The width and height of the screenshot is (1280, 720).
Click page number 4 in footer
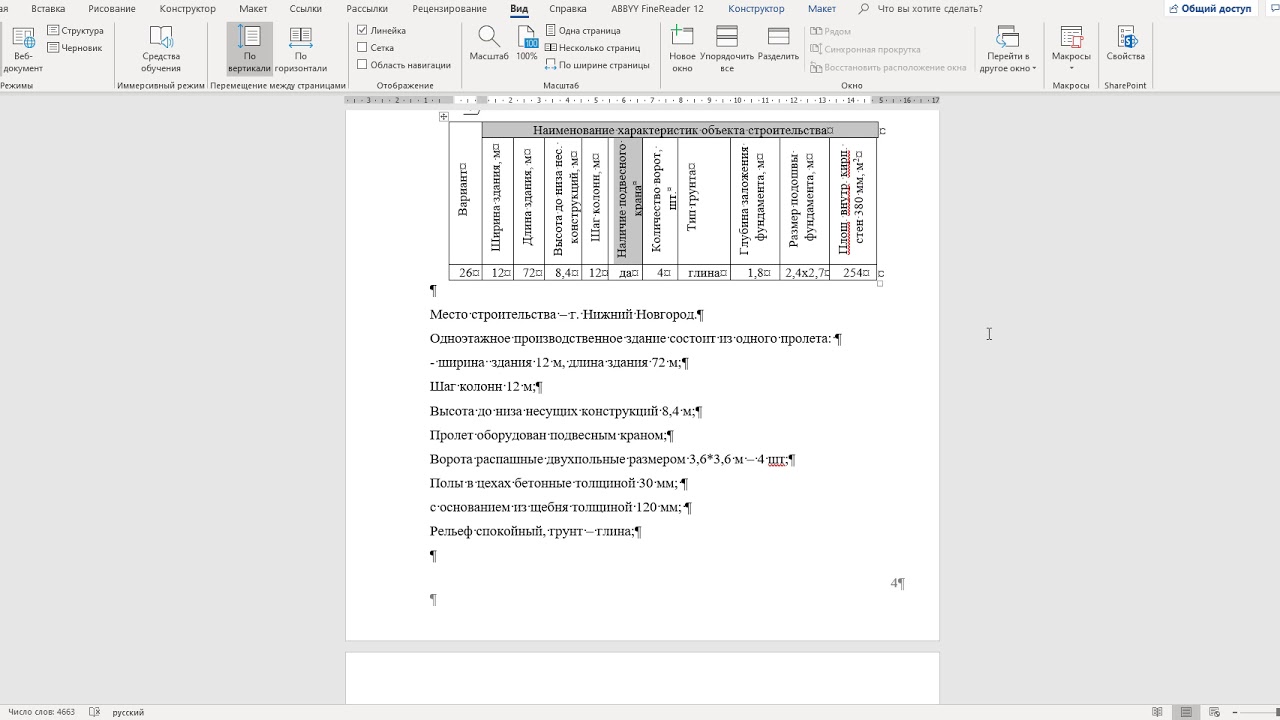(894, 583)
